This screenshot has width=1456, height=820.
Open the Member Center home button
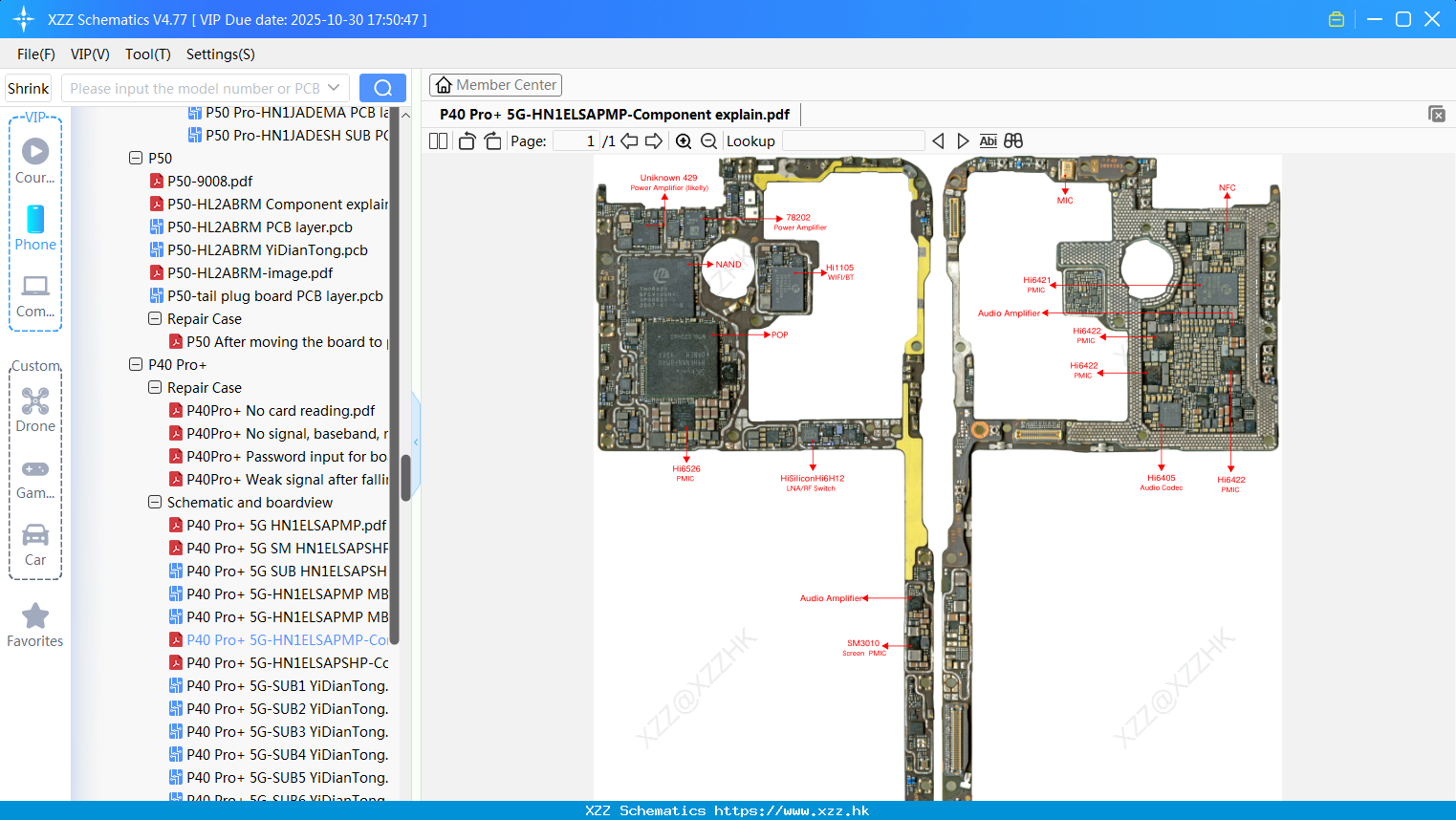click(x=495, y=85)
